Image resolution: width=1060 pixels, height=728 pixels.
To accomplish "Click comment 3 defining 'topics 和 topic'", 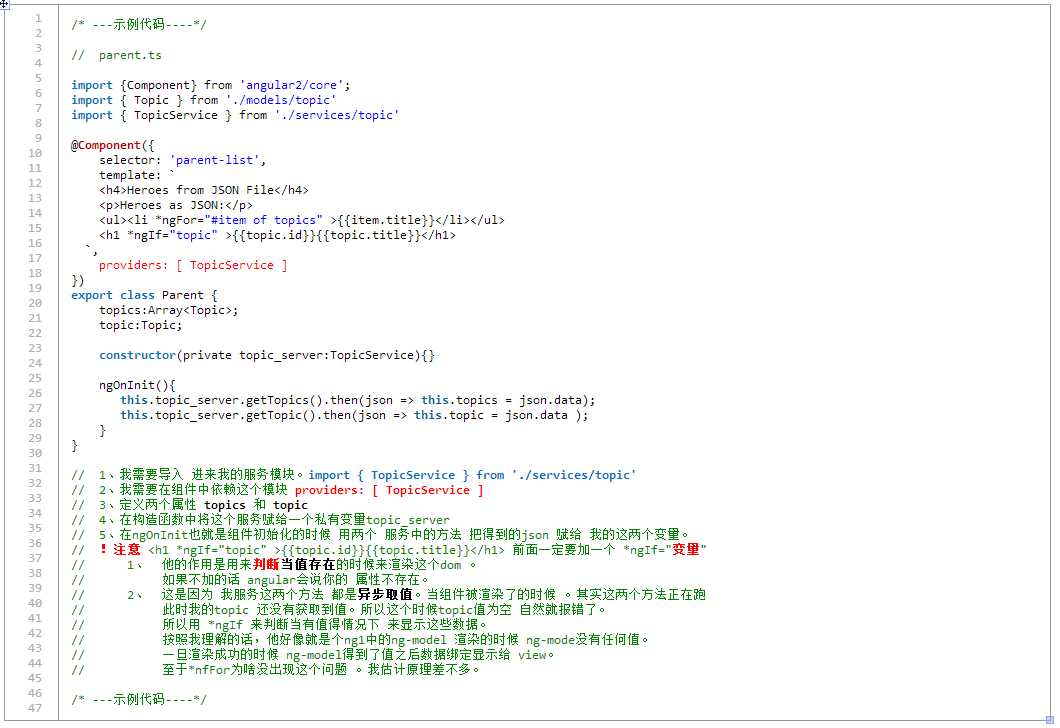I will [x=189, y=505].
